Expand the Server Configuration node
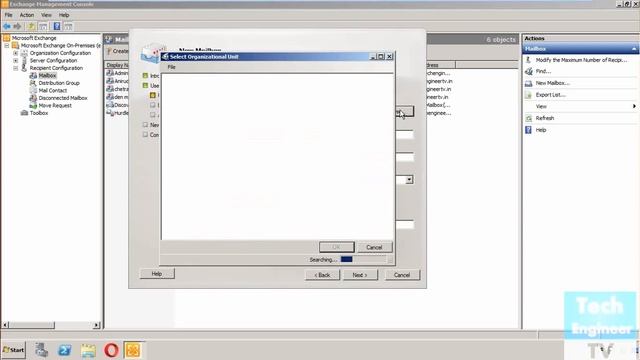 [16, 60]
